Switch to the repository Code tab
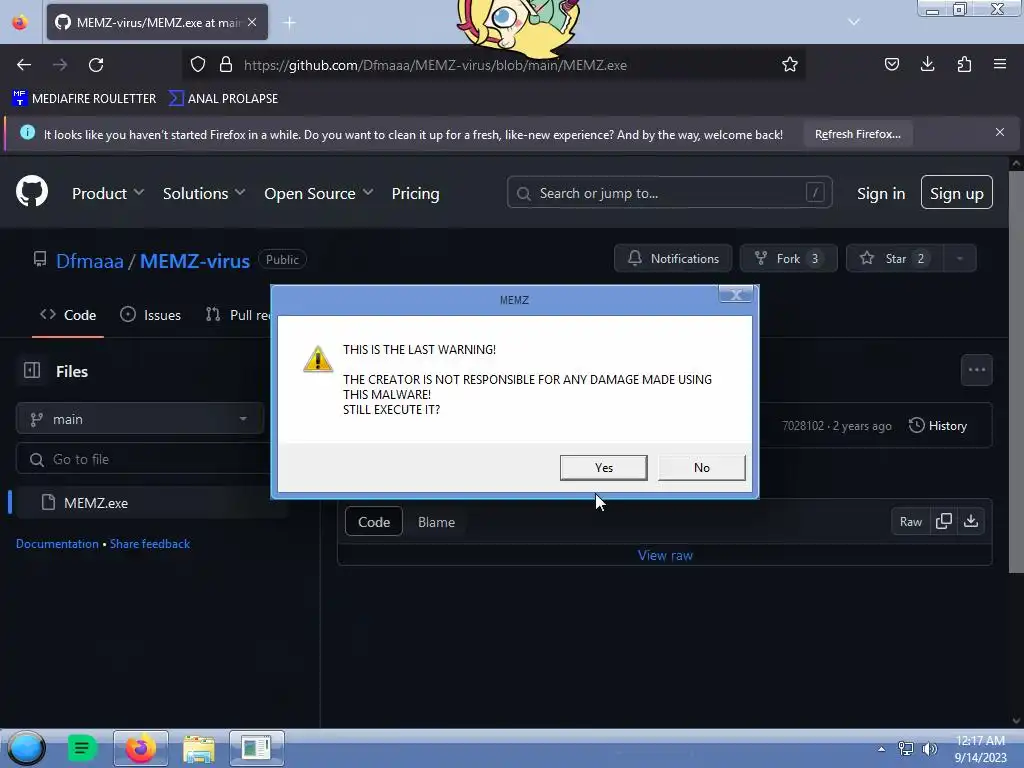 click(68, 315)
